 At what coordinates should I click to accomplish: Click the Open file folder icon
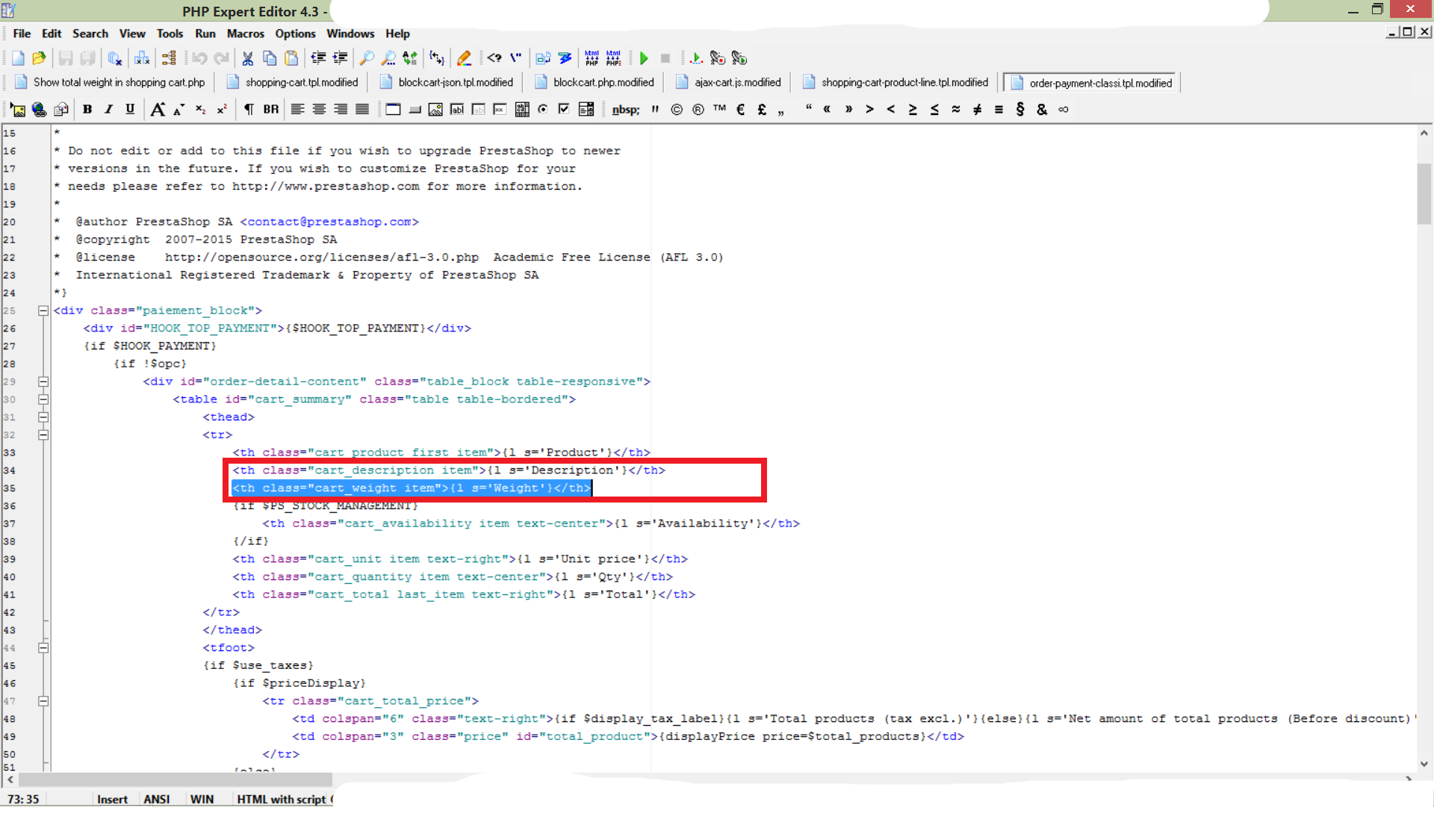click(x=40, y=58)
